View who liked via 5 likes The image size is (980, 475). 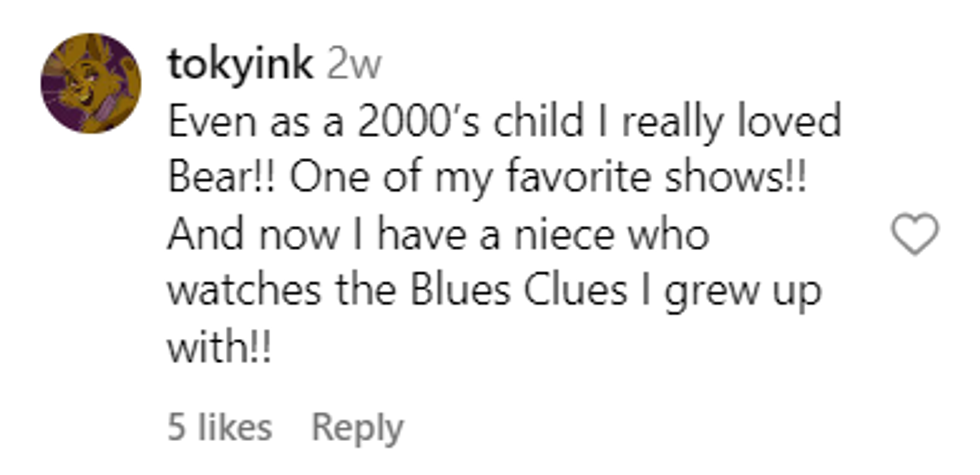[219, 427]
